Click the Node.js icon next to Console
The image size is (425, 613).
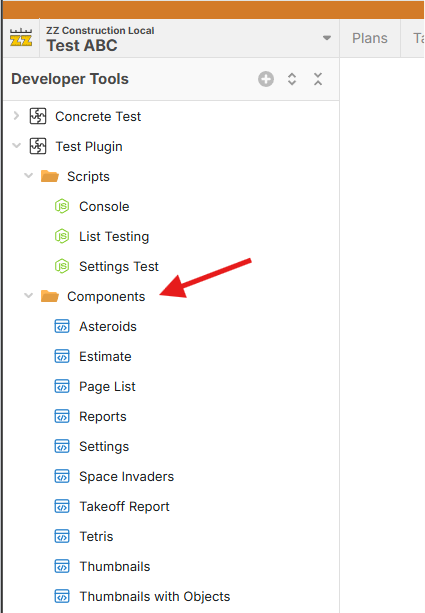(x=62, y=206)
